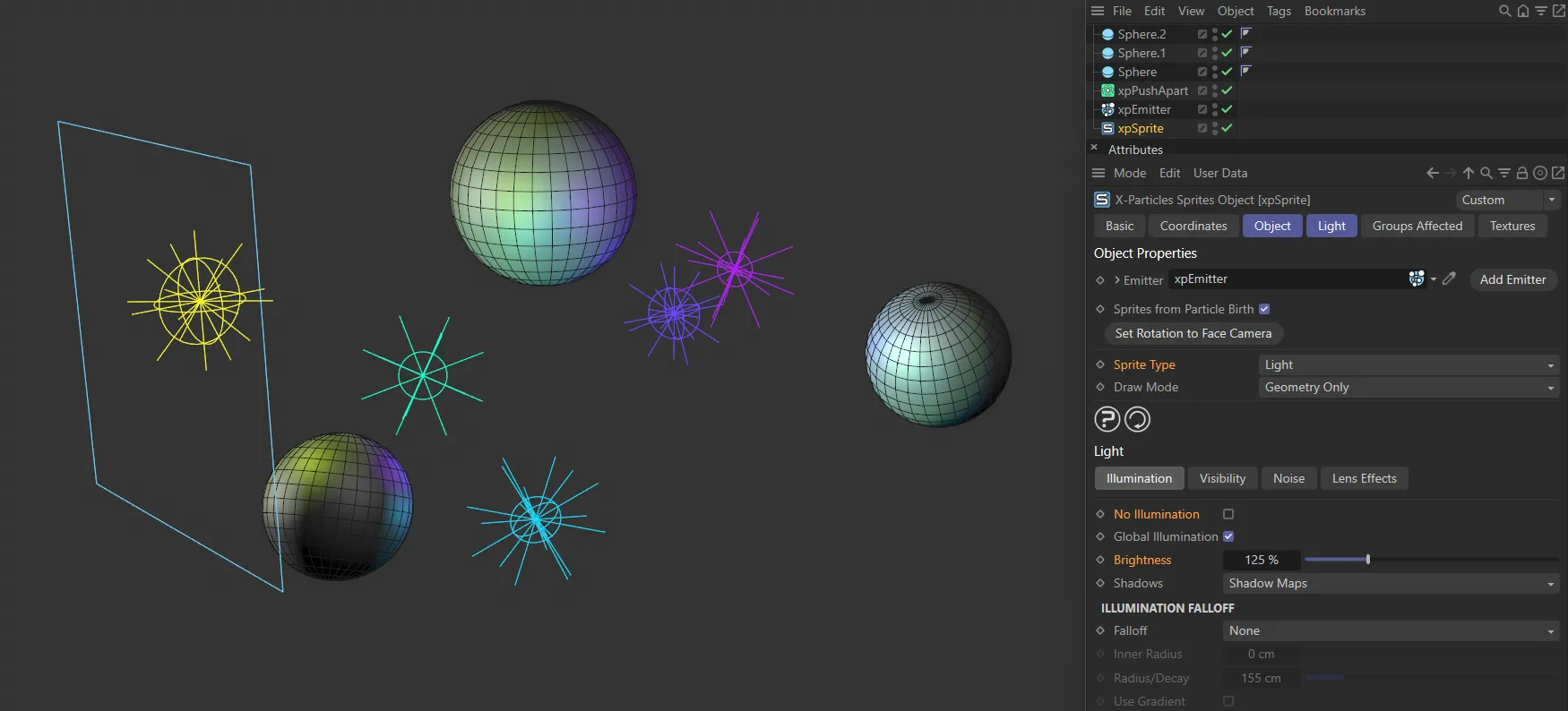Click Set Rotation to Face Camera

1193,333
